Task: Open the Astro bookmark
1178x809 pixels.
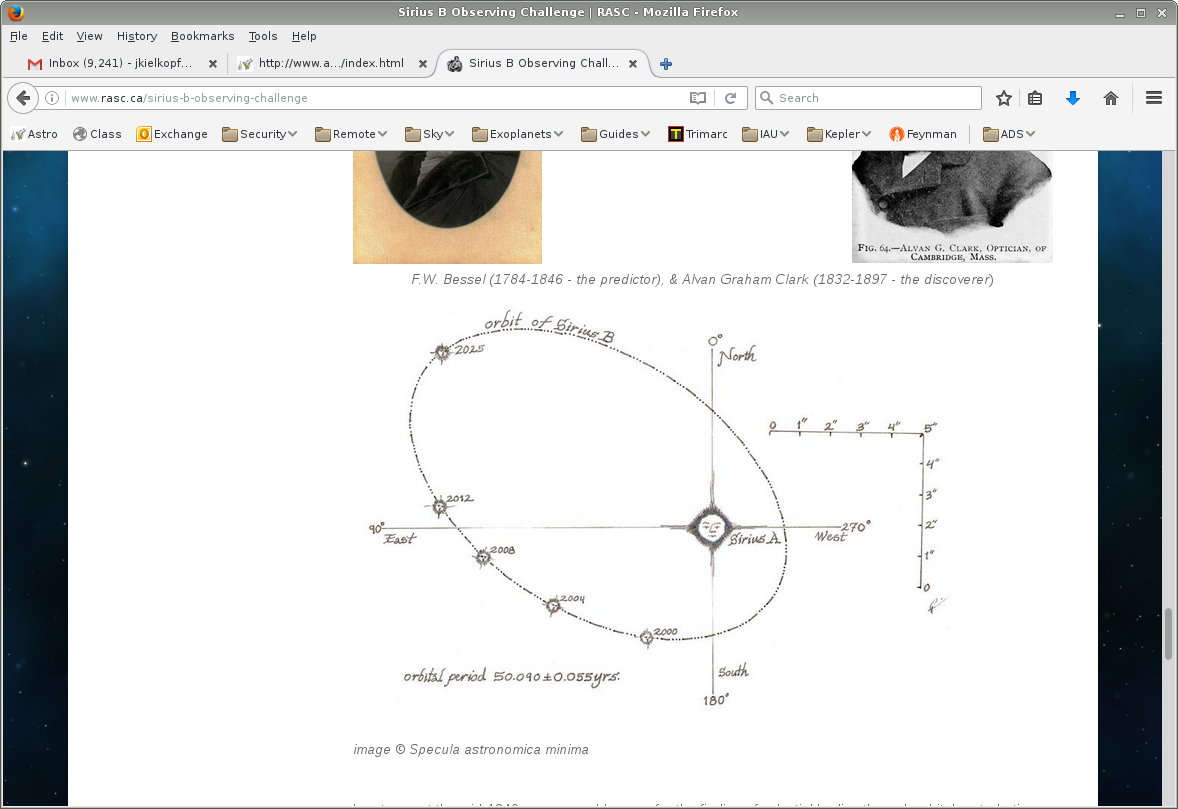Action: (x=35, y=134)
